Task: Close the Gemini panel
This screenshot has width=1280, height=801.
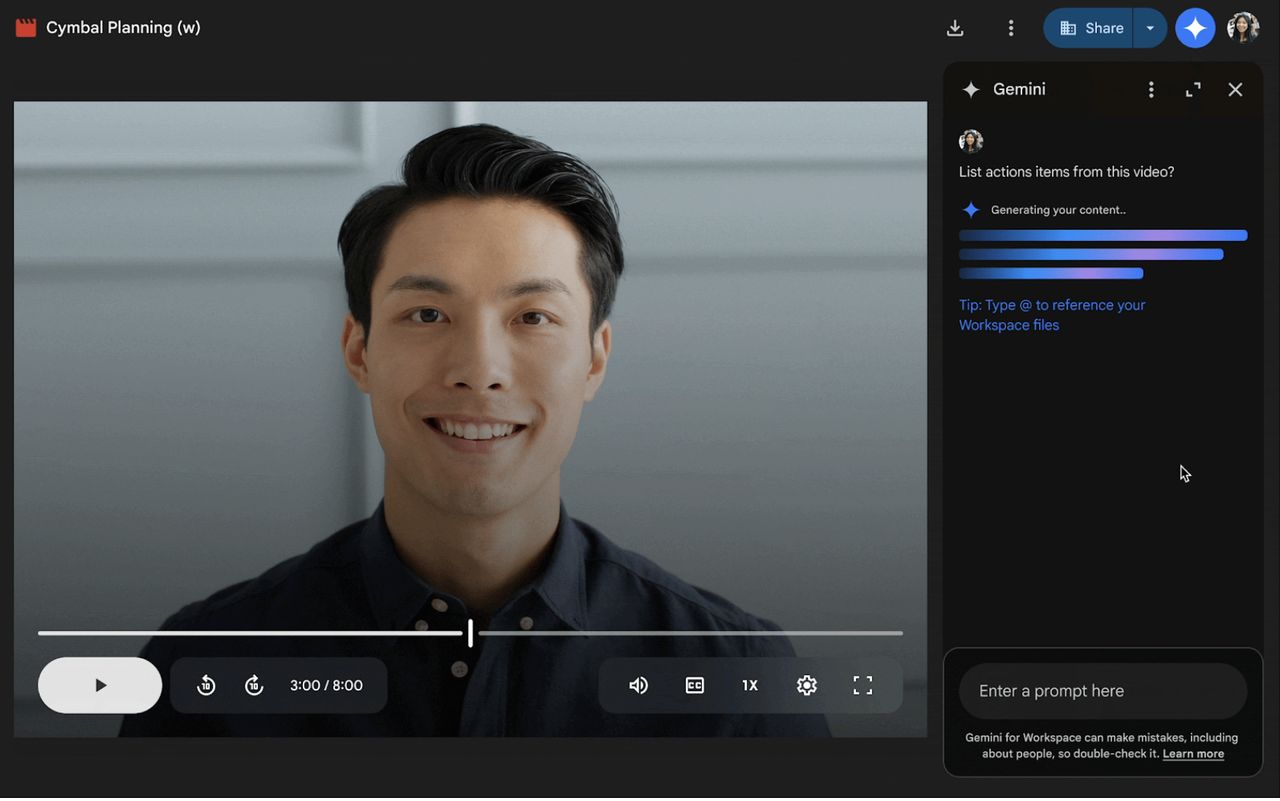Action: tap(1235, 90)
